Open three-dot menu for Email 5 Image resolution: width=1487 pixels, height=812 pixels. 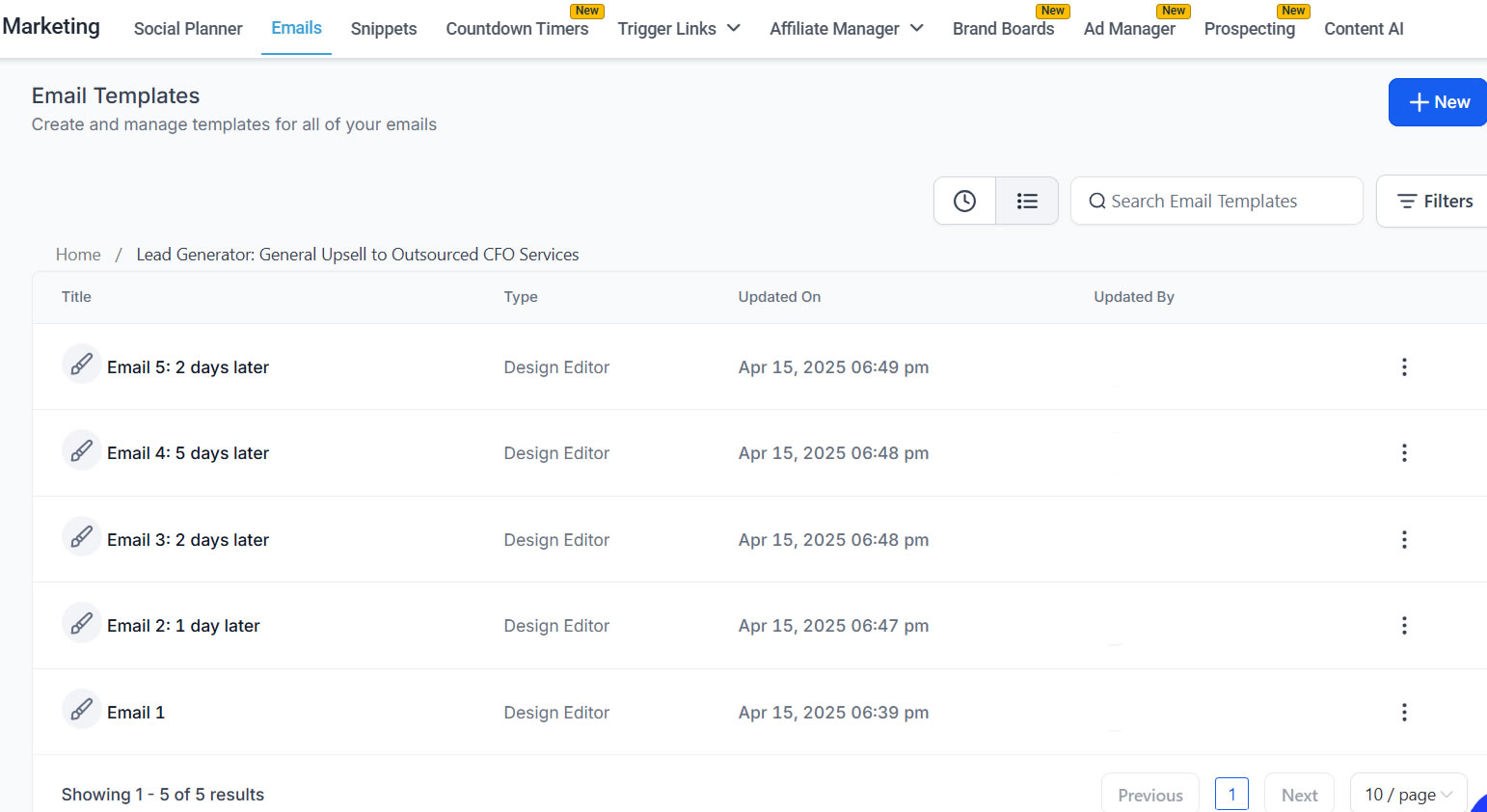pos(1404,366)
